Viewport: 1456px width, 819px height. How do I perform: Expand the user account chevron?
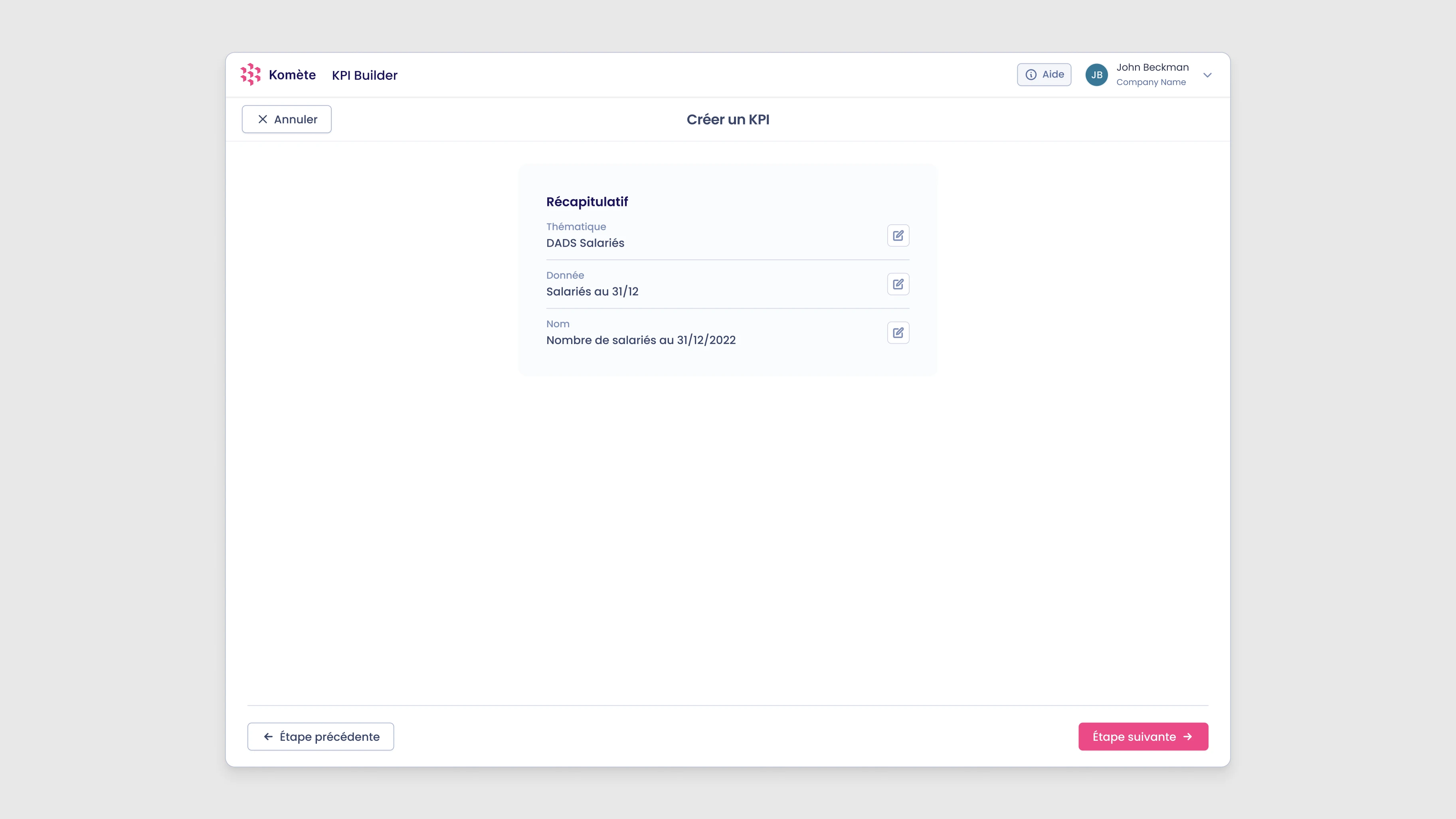pos(1207,75)
